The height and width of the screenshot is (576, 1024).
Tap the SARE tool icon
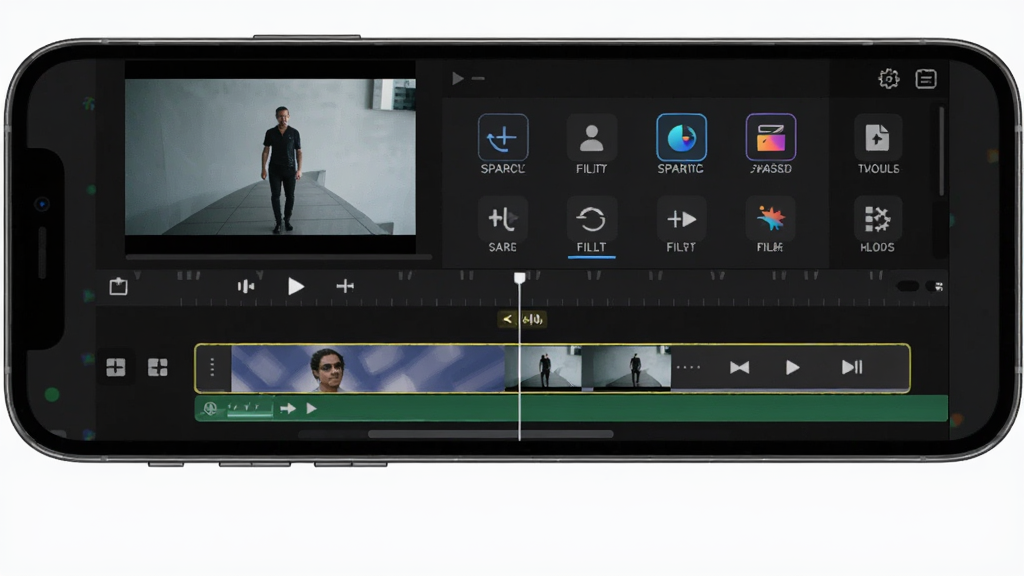click(503, 219)
